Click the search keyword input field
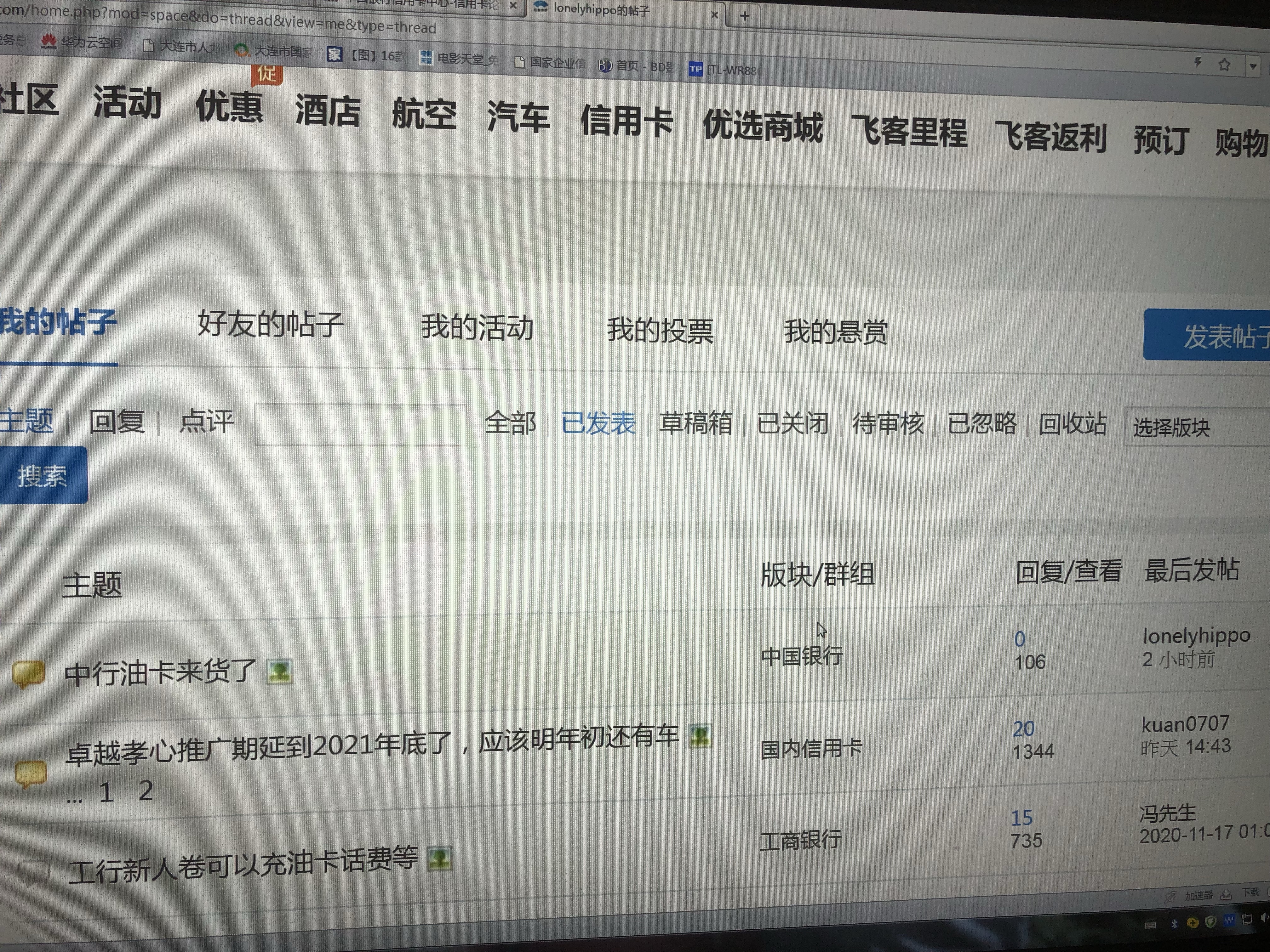The image size is (1270, 952). click(361, 425)
